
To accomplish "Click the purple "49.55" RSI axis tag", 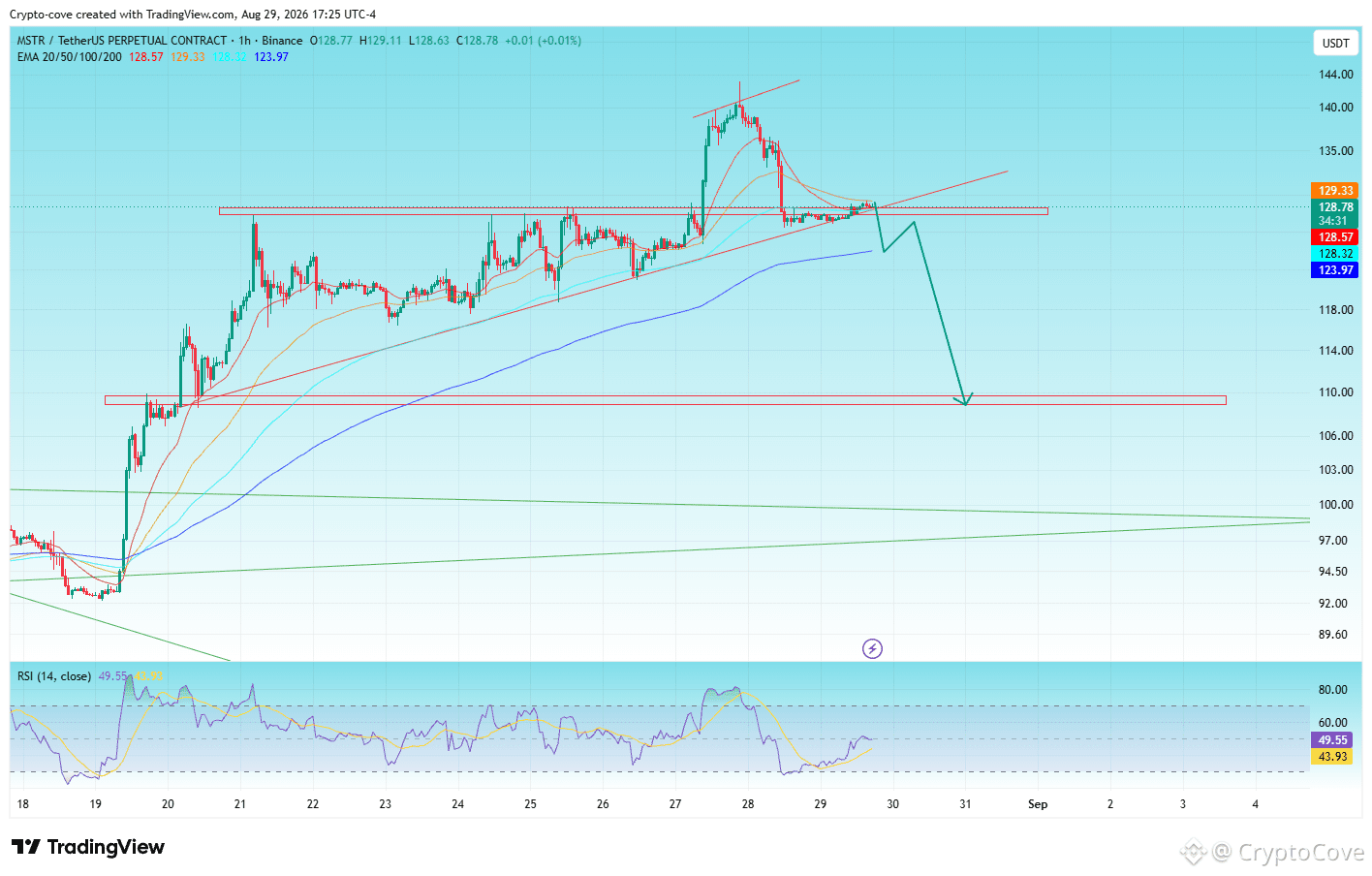I will (x=1333, y=740).
